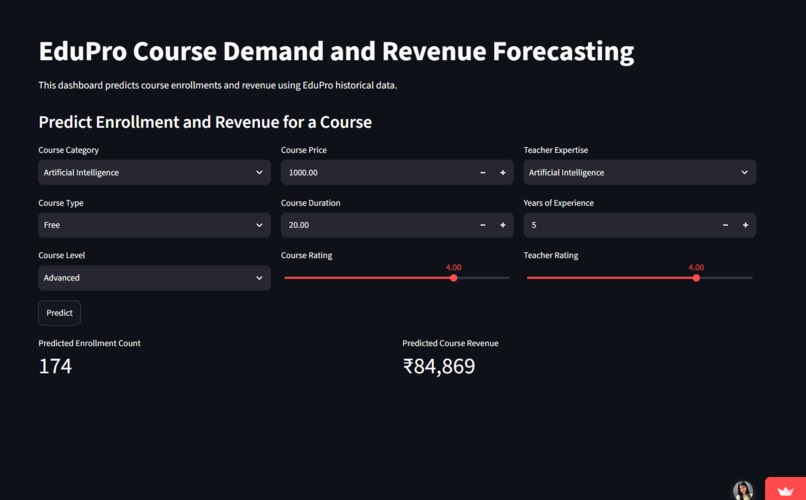Click the Teacher Rating slider handle

(696, 278)
